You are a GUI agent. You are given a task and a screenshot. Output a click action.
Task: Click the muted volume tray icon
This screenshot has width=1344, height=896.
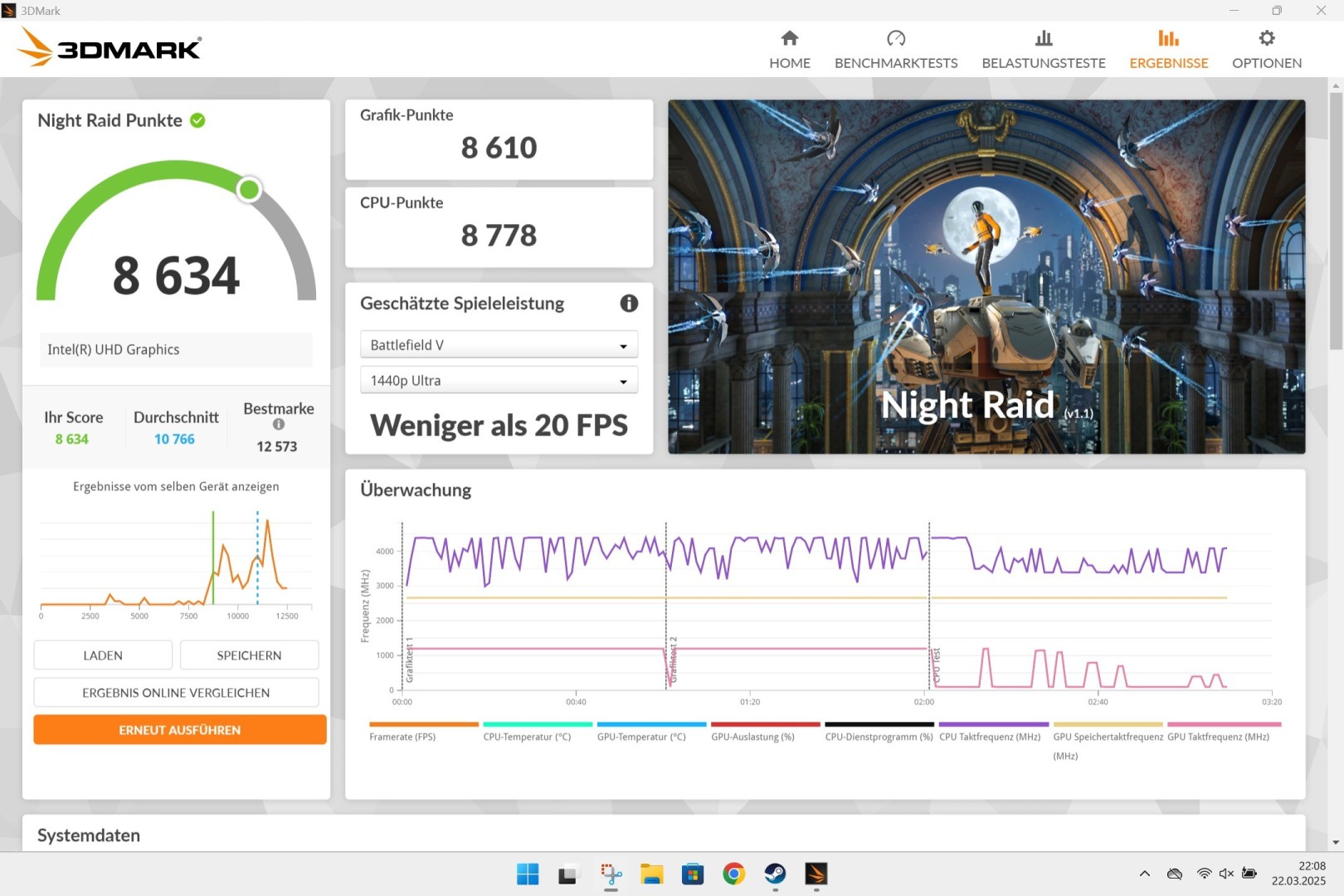[1226, 874]
